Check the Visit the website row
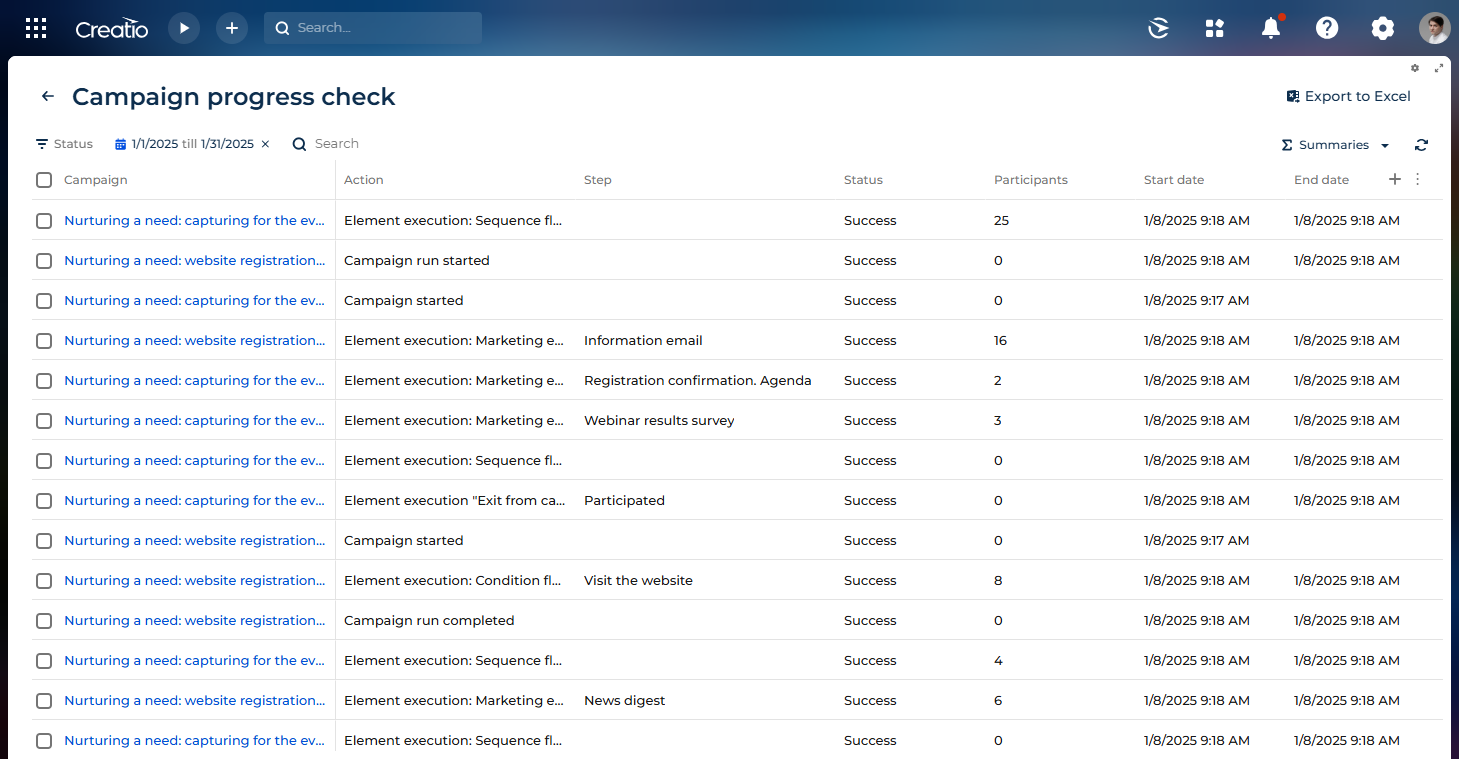This screenshot has height=759, width=1459. [x=44, y=580]
